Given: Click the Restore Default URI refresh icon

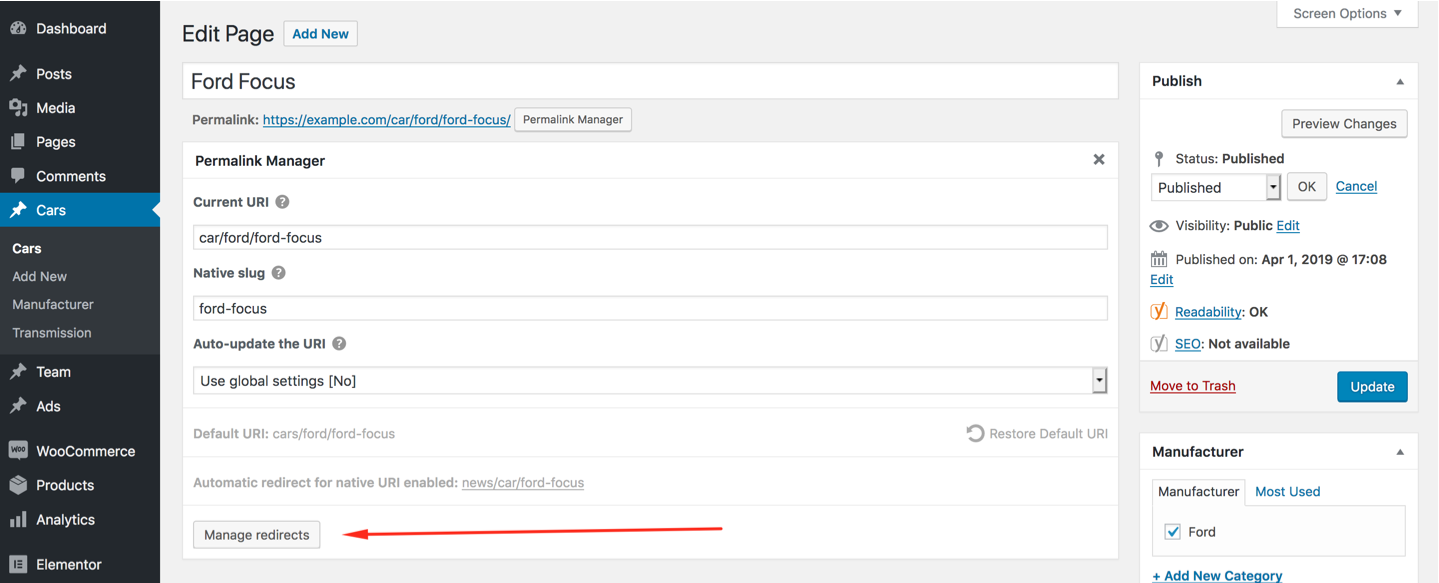Looking at the screenshot, I should 975,434.
